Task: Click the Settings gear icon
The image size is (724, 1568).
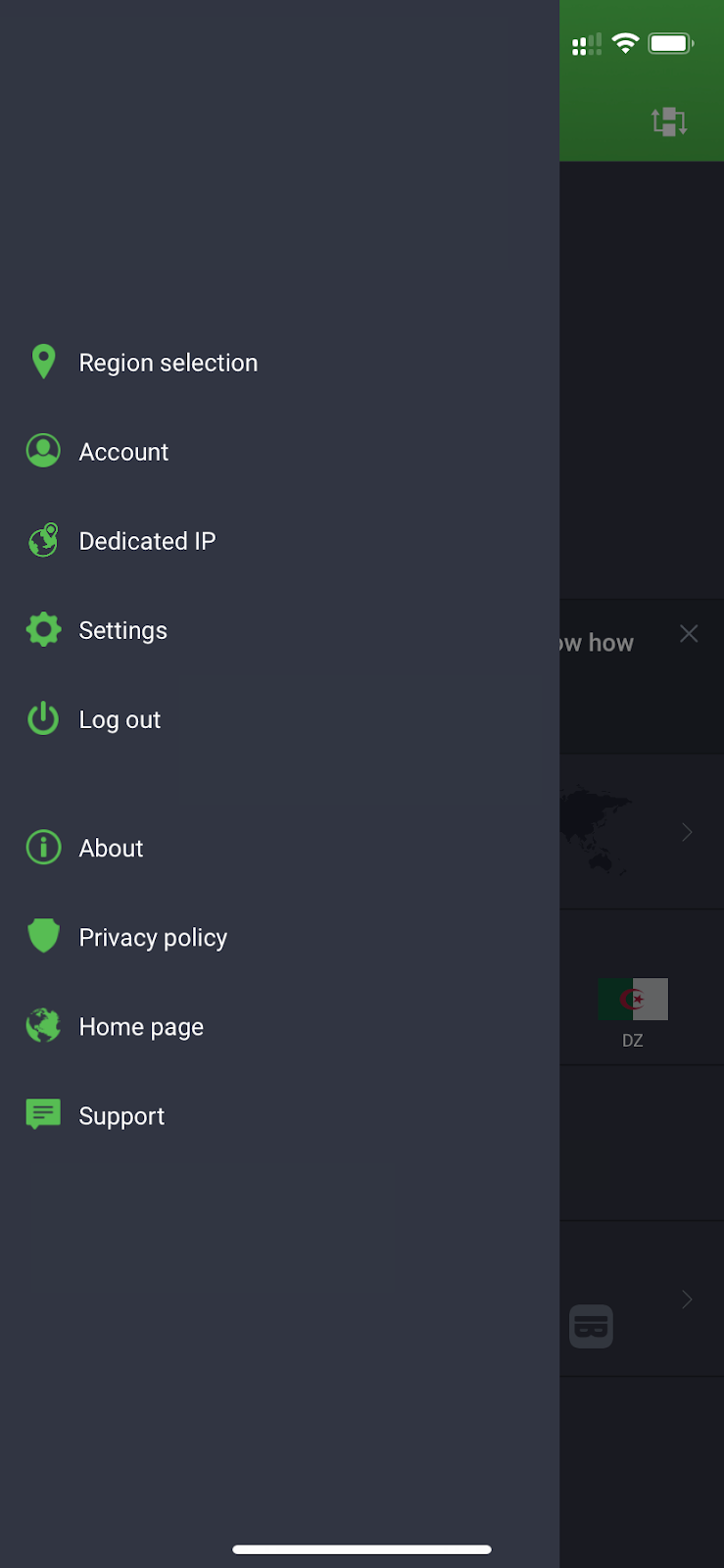Action: (43, 629)
